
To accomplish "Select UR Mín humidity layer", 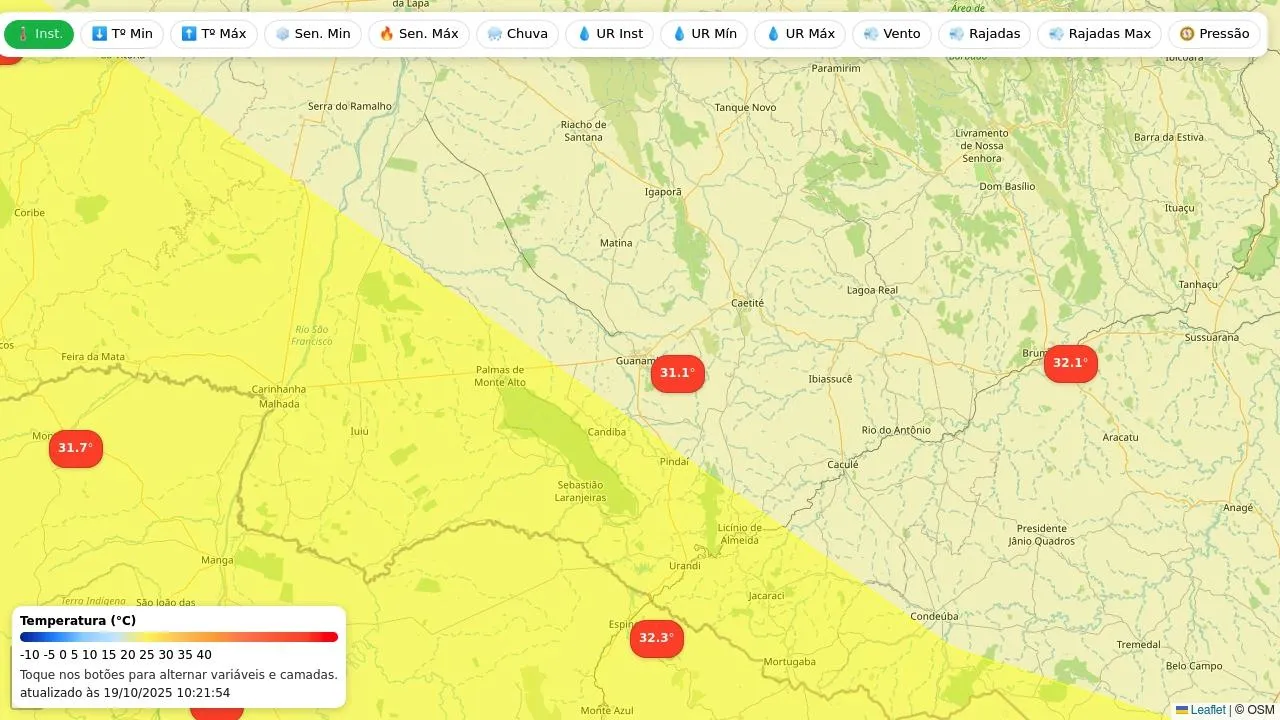I will [x=704, y=34].
